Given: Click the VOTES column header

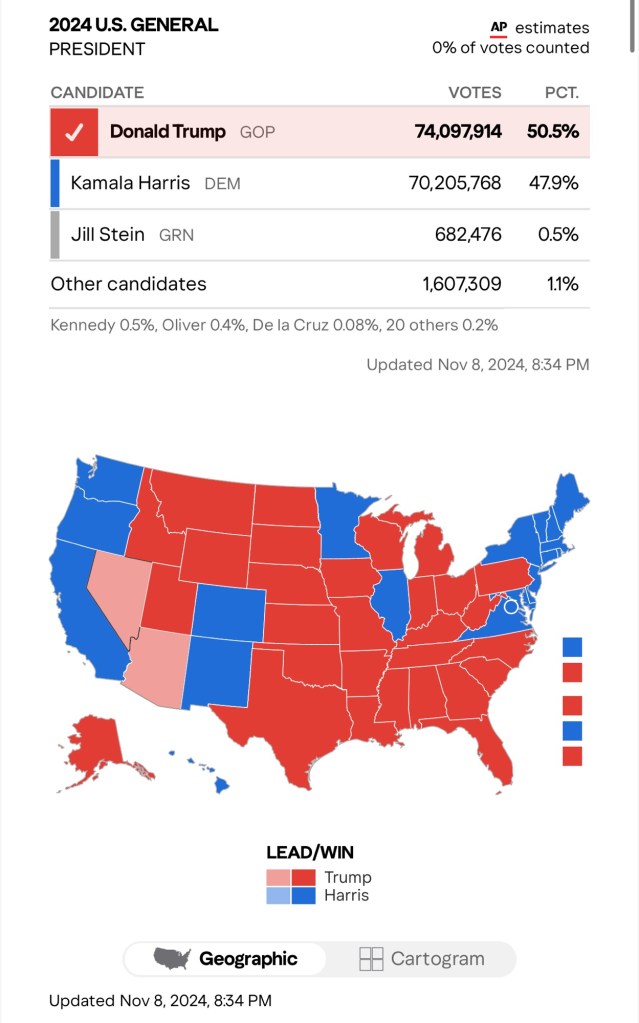Looking at the screenshot, I should 474,92.
